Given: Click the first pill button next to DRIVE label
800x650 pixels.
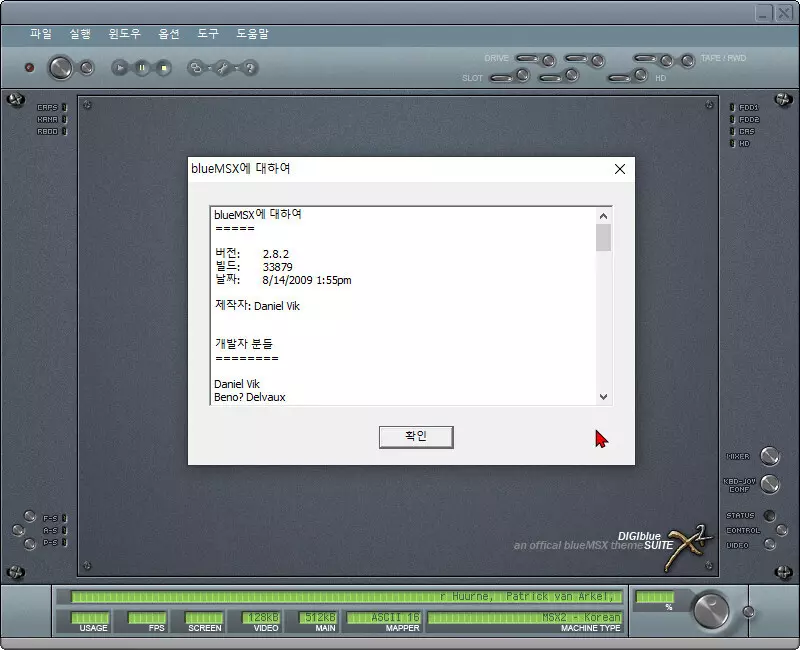Looking at the screenshot, I should [527, 58].
